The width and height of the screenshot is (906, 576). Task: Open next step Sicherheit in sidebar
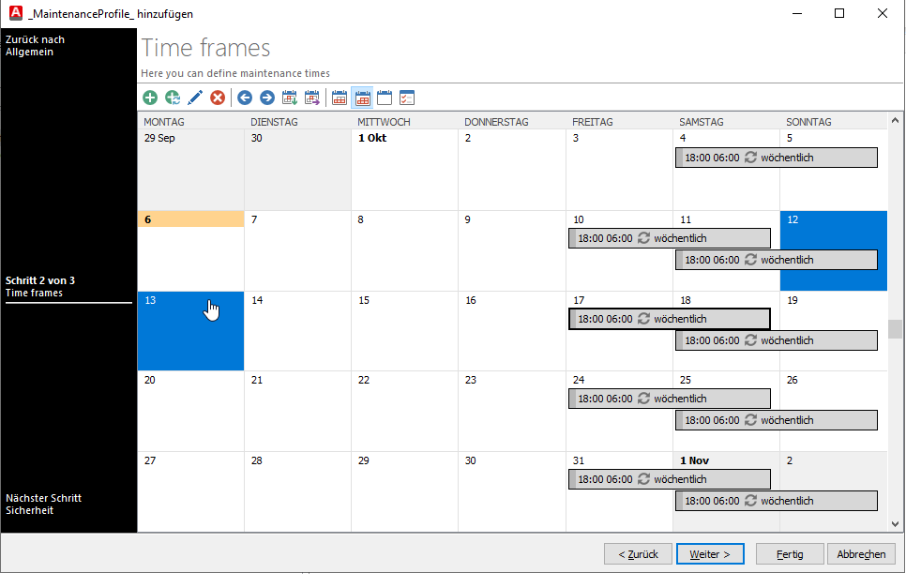[42, 504]
